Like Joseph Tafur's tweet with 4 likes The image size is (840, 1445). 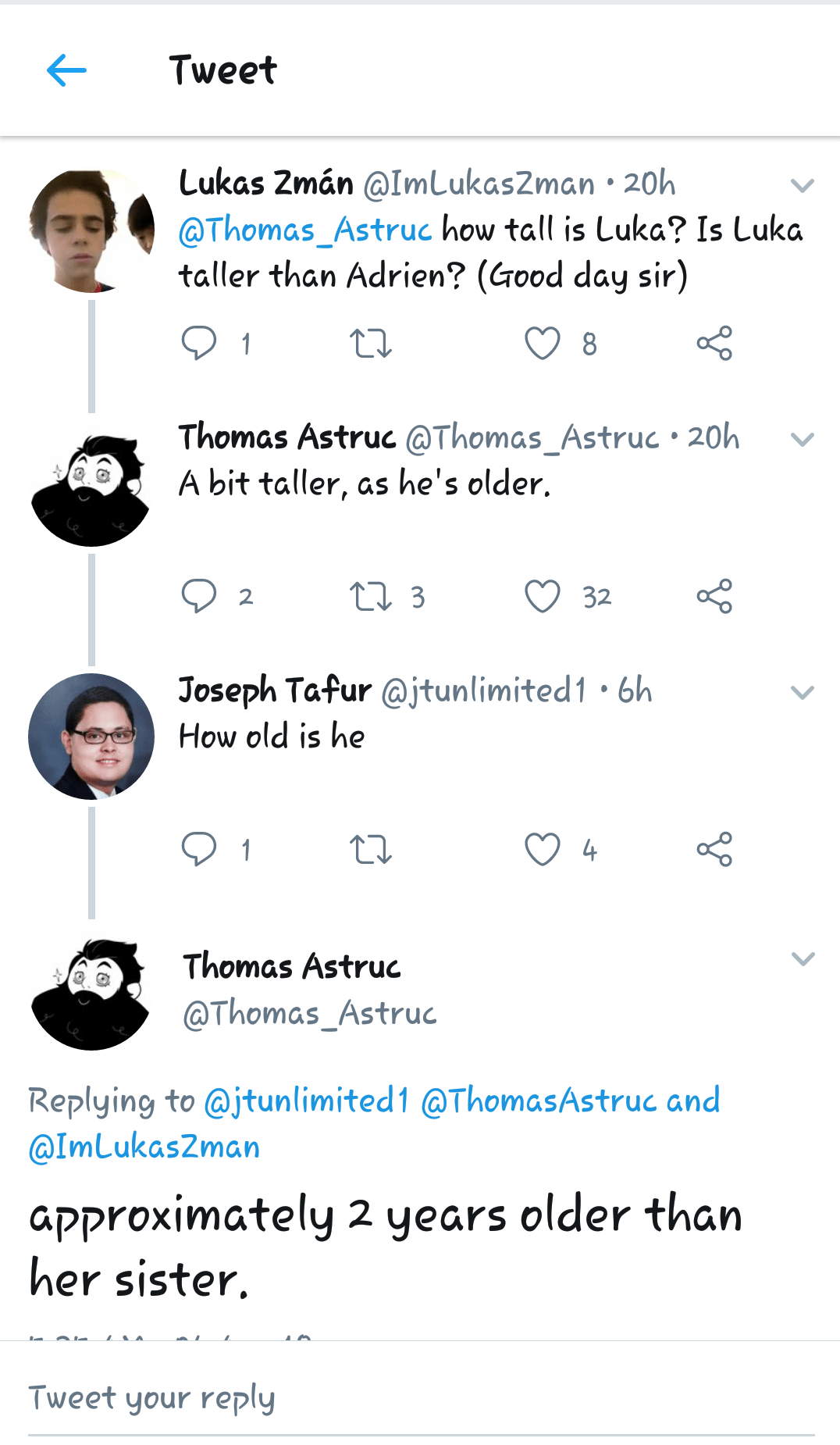tap(543, 849)
